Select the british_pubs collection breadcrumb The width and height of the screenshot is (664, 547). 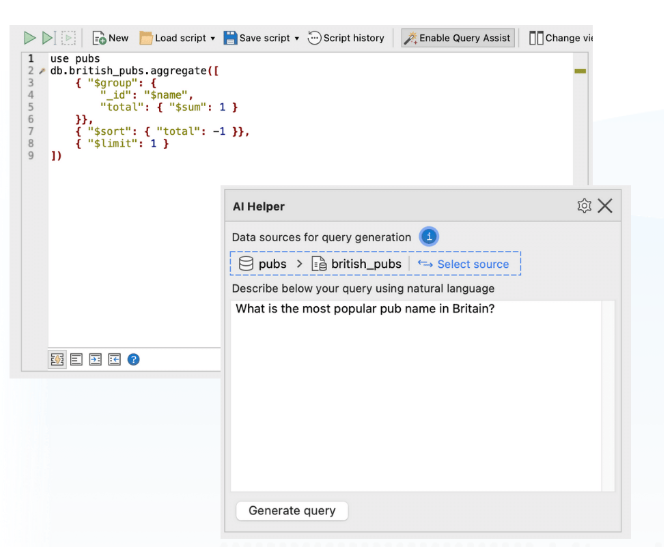tap(357, 264)
